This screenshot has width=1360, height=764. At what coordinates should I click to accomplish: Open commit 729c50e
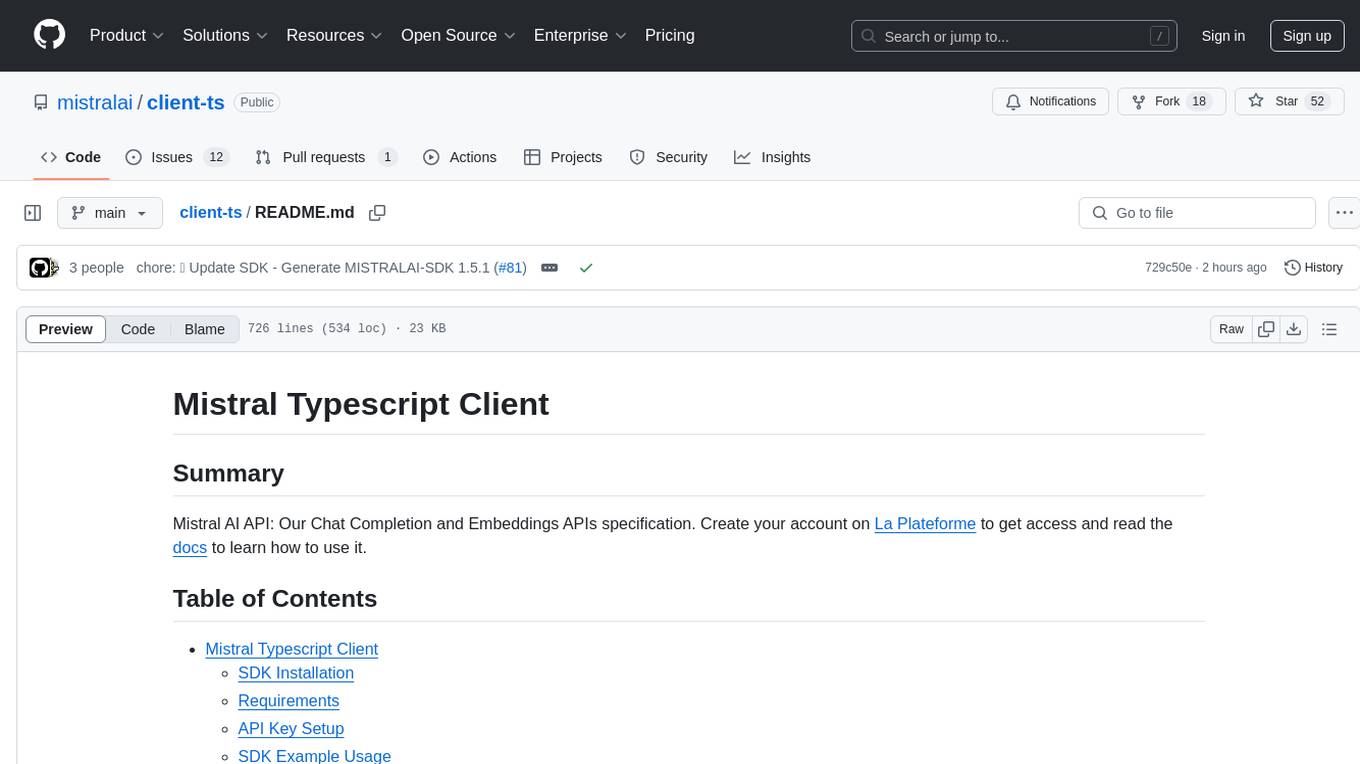coord(1168,268)
